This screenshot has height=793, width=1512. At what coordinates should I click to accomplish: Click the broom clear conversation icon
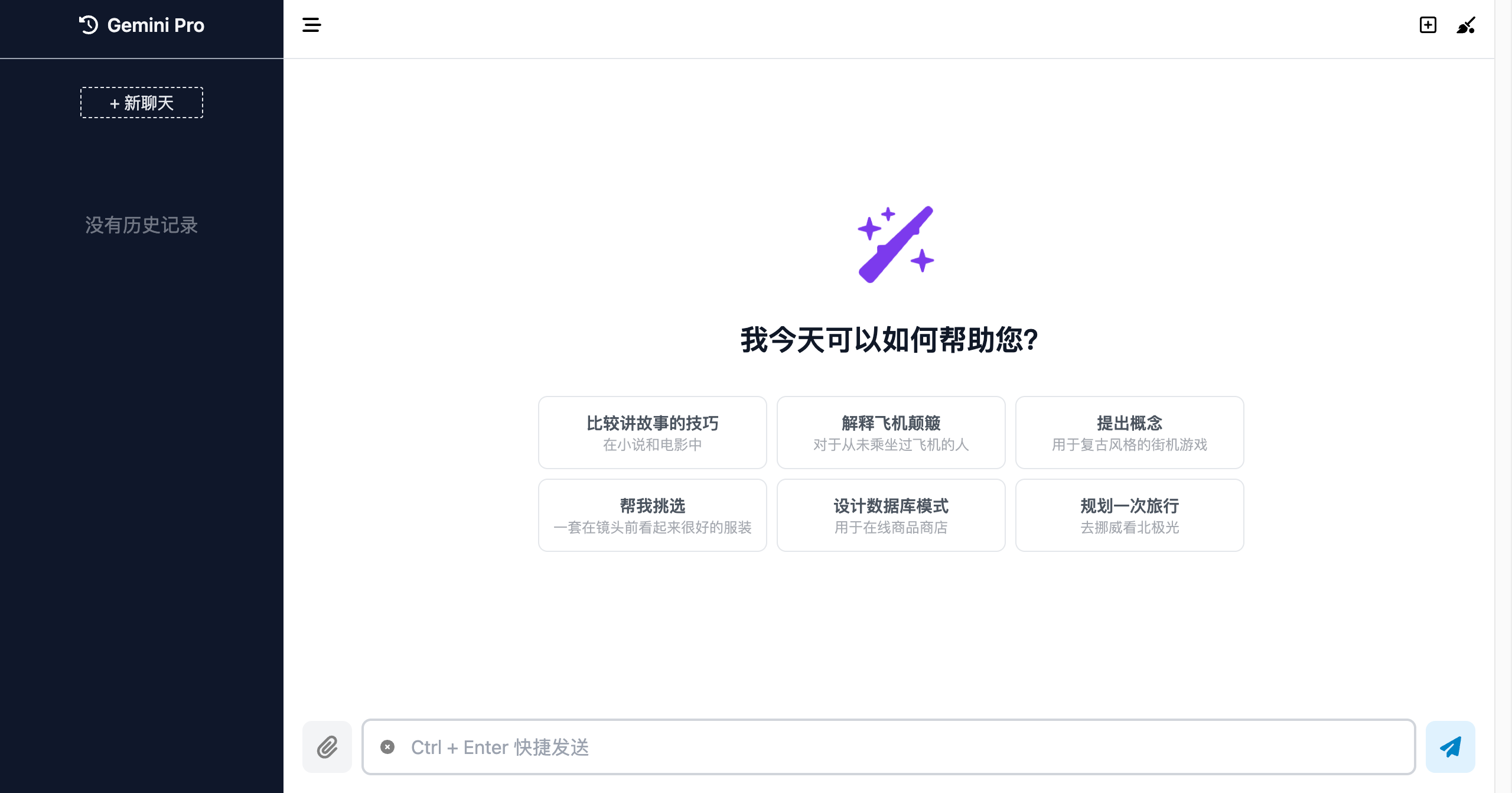tap(1466, 25)
